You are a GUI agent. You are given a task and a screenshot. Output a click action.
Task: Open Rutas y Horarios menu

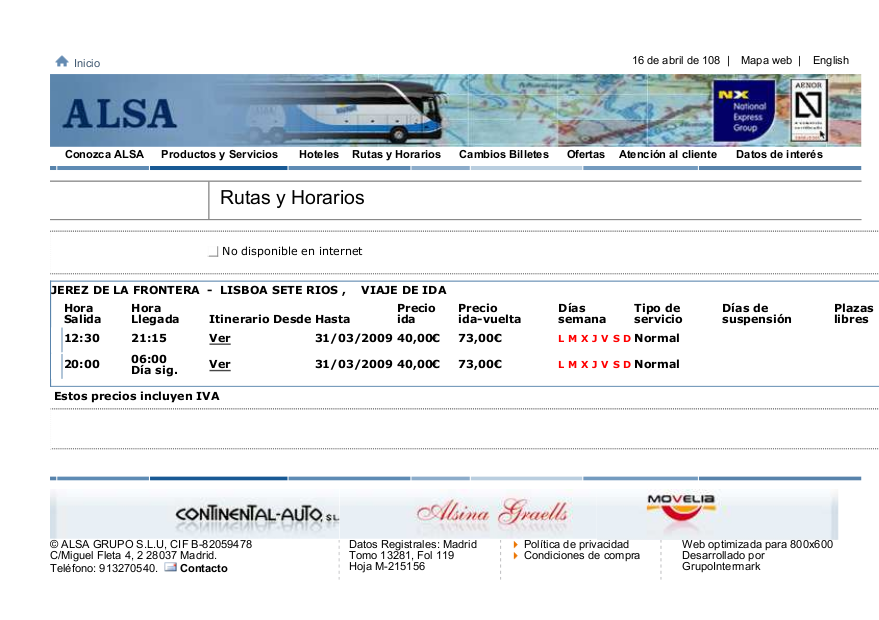[x=396, y=155]
